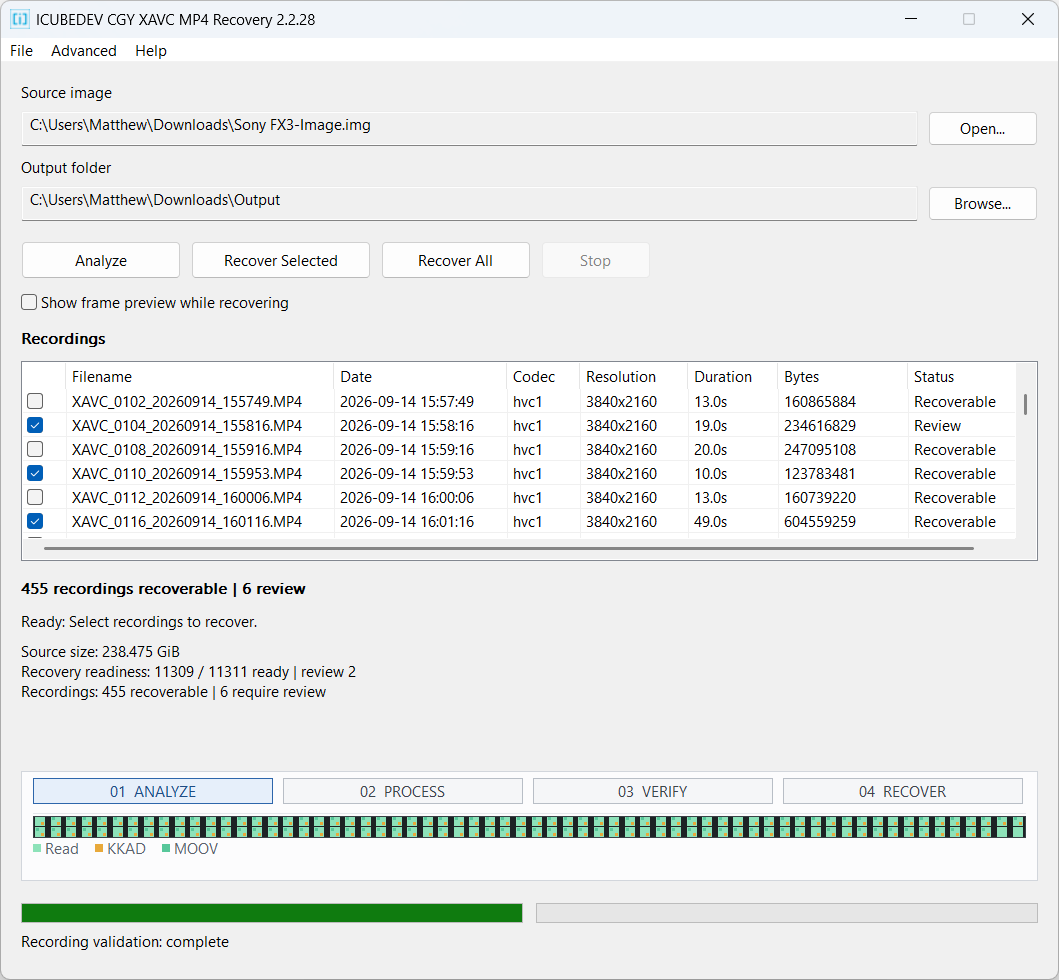Click bytes value 604559259
1059x980 pixels.
click(x=820, y=521)
